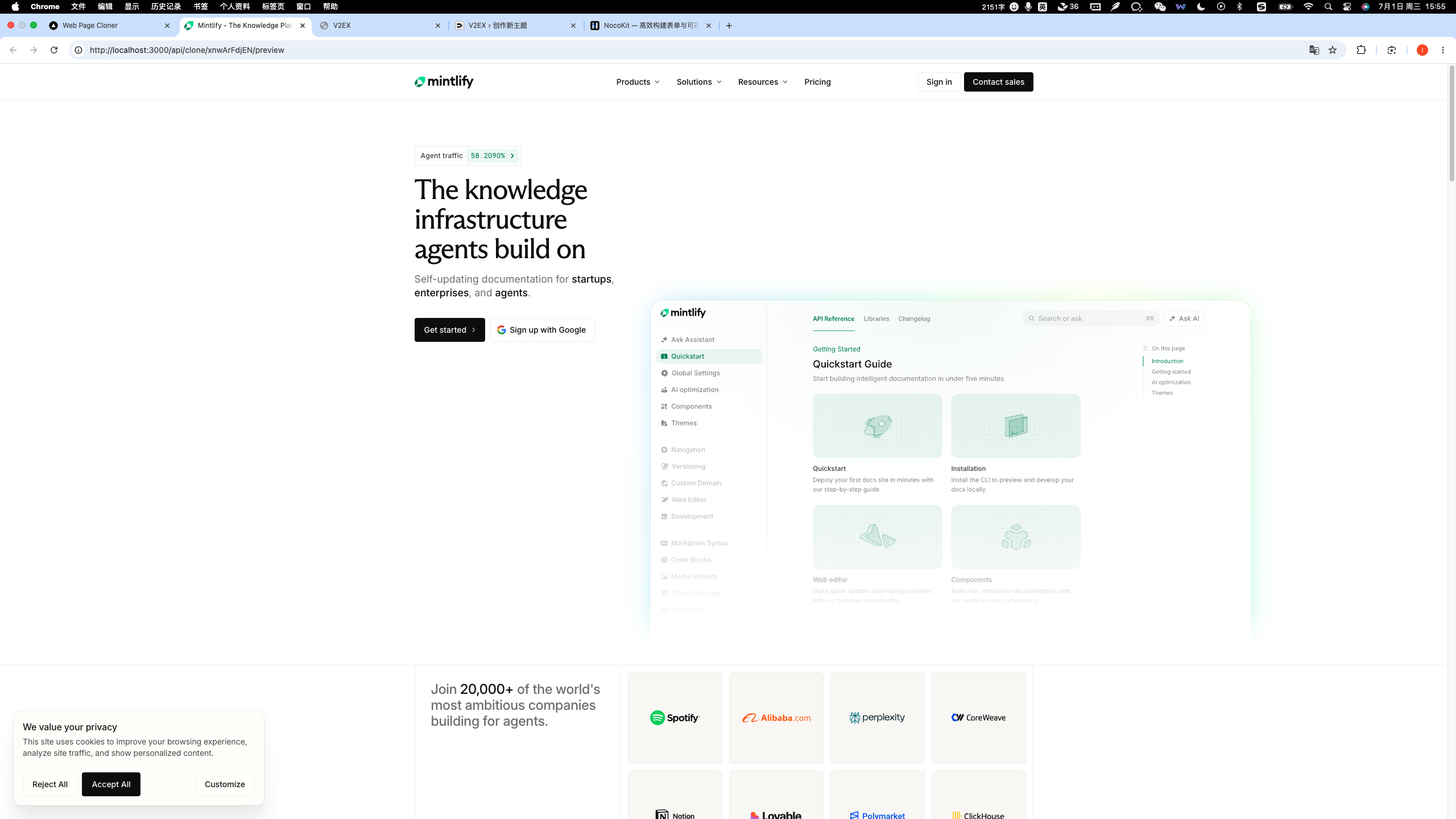Click the Alibaba.com logo card
The width and height of the screenshot is (1456, 819).
(x=776, y=718)
